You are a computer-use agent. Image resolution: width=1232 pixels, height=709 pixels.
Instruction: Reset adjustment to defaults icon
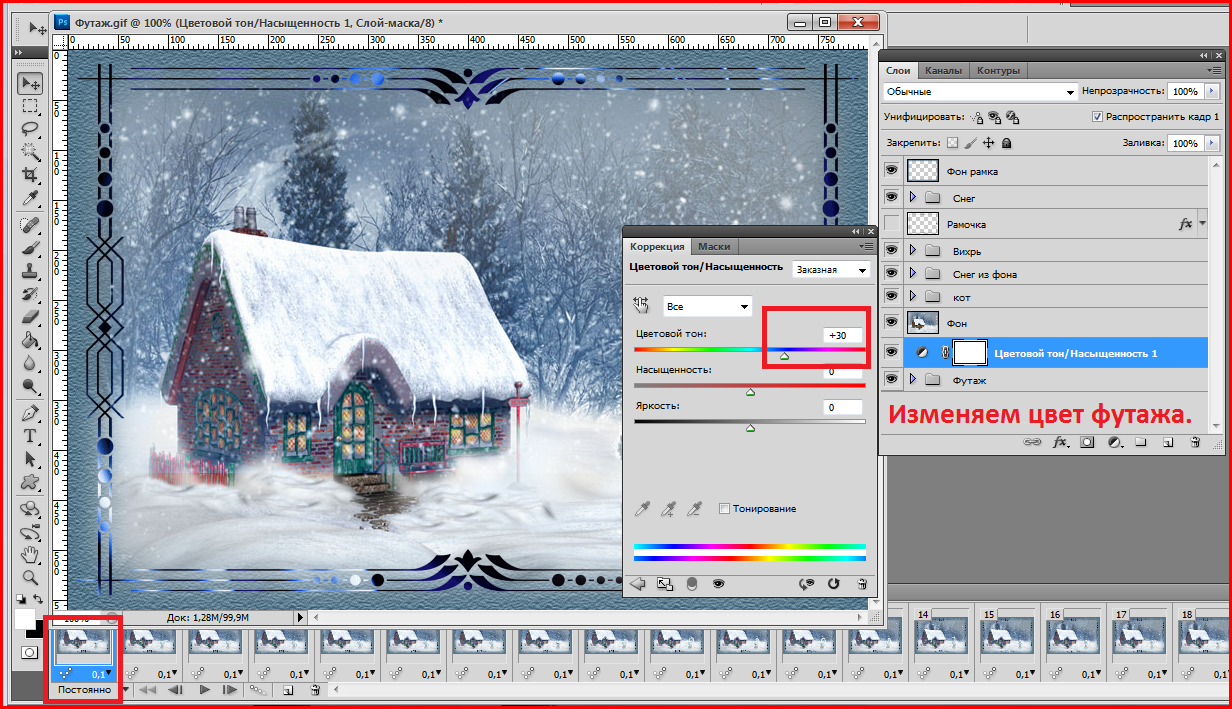tap(833, 584)
